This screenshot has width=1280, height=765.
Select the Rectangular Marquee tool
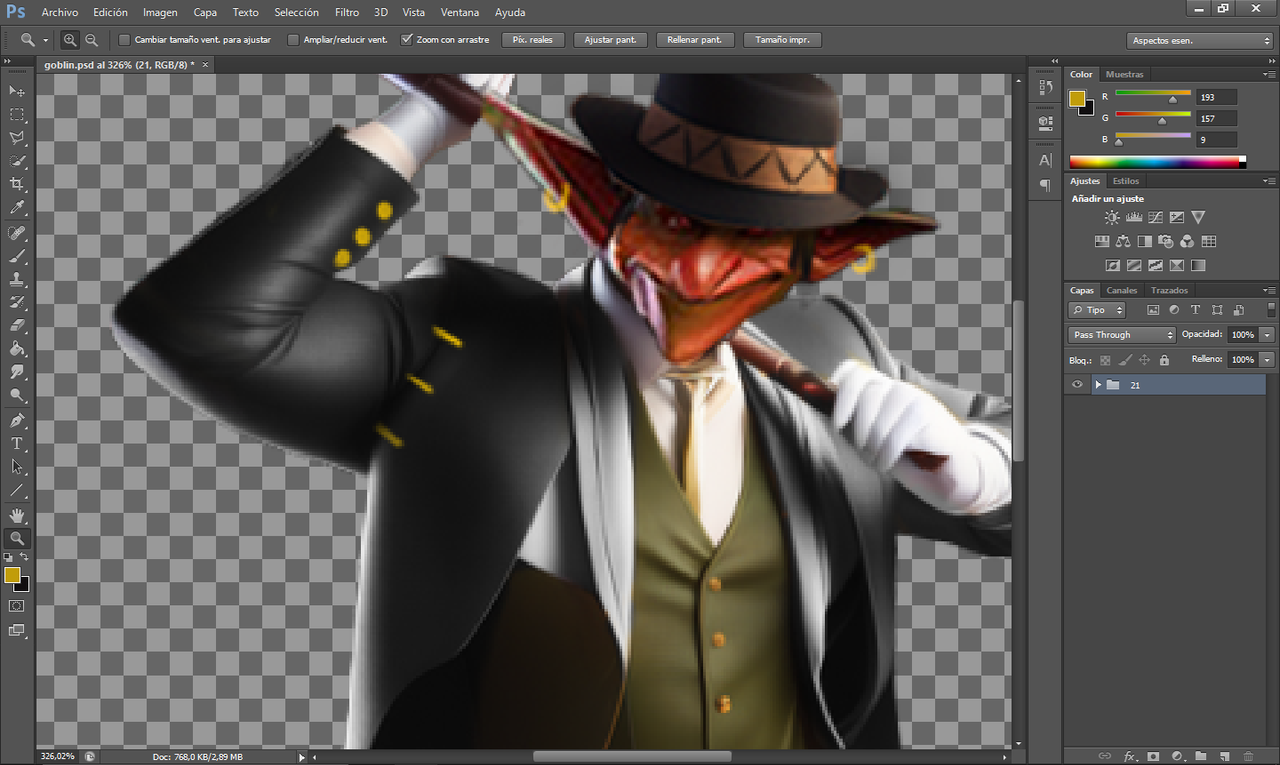[x=17, y=115]
